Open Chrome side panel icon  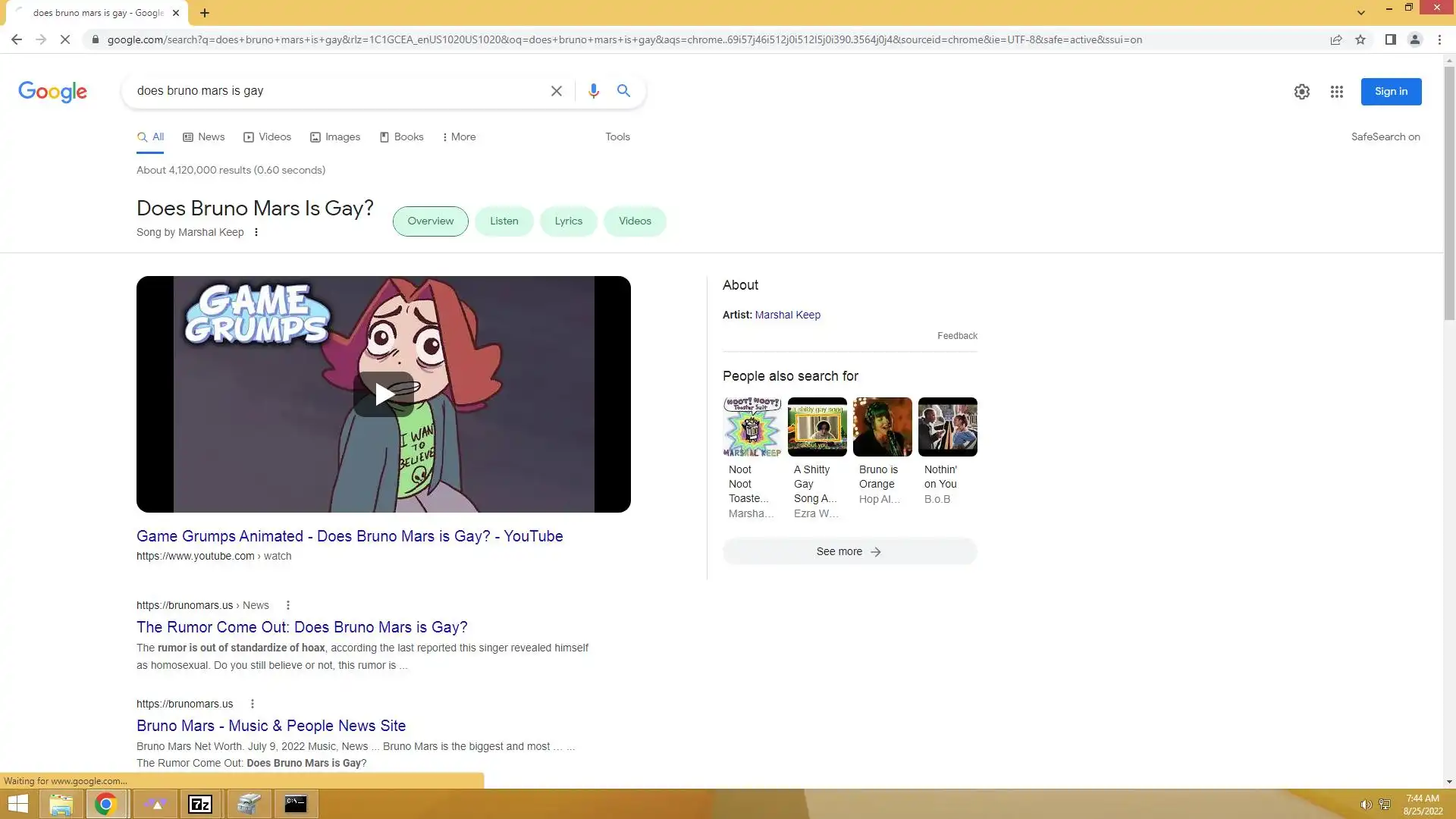point(1390,39)
